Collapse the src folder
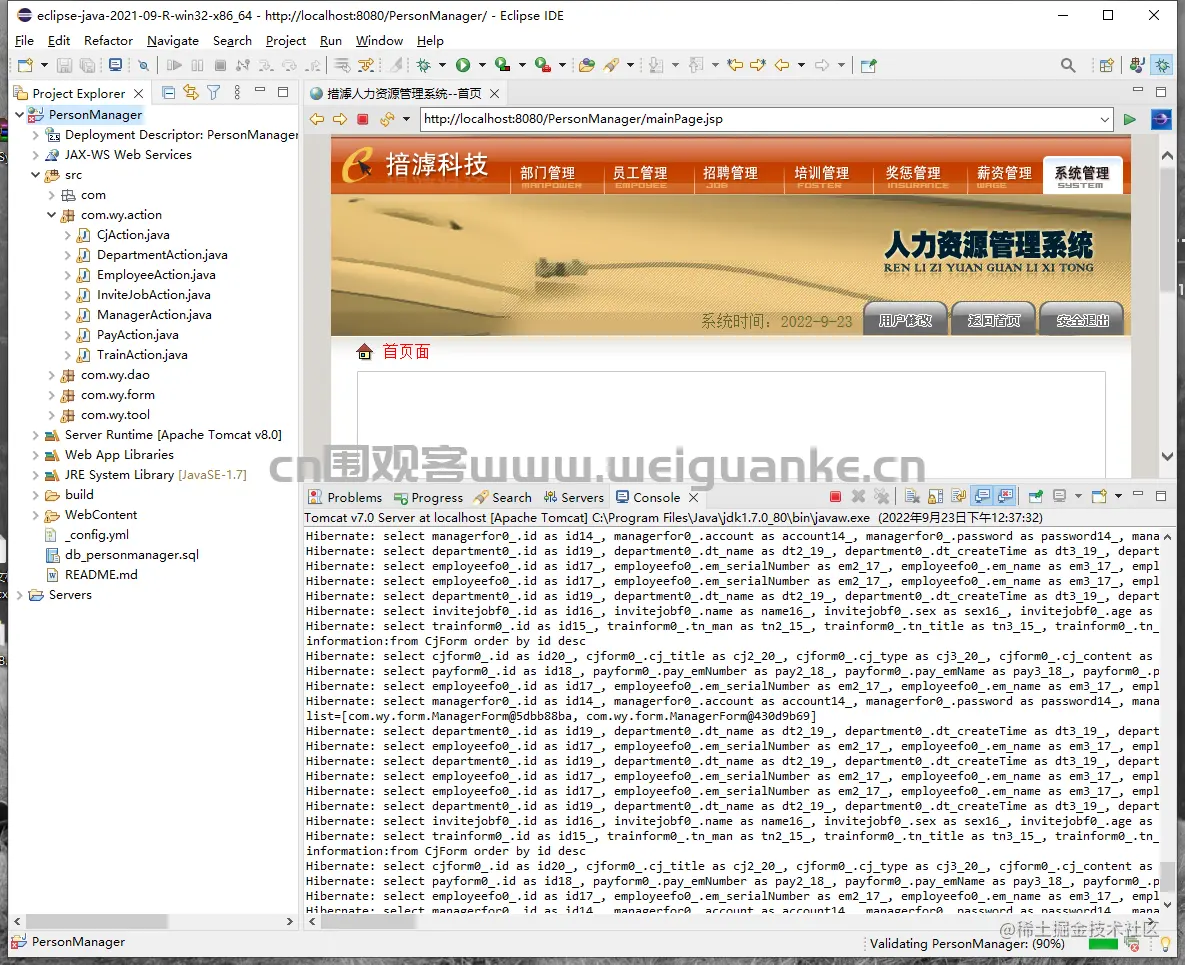Screen dimensions: 1185x965 click(36, 175)
